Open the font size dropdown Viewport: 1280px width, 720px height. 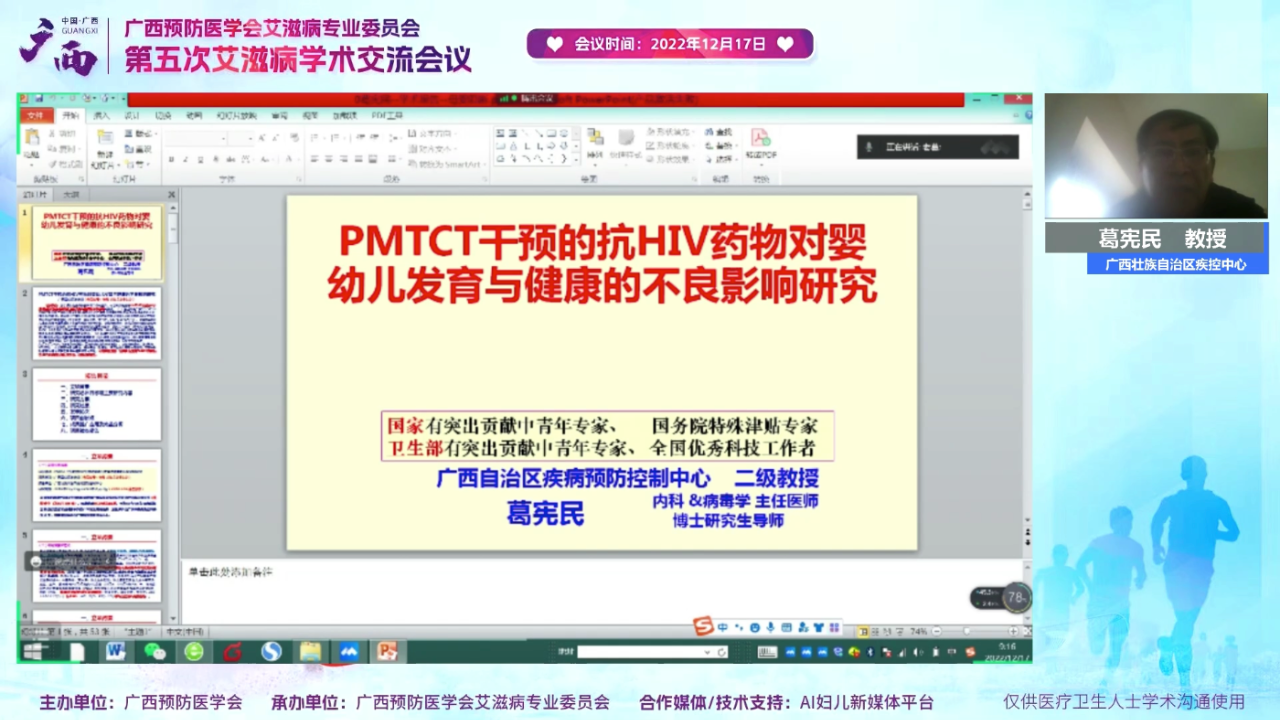[x=250, y=138]
